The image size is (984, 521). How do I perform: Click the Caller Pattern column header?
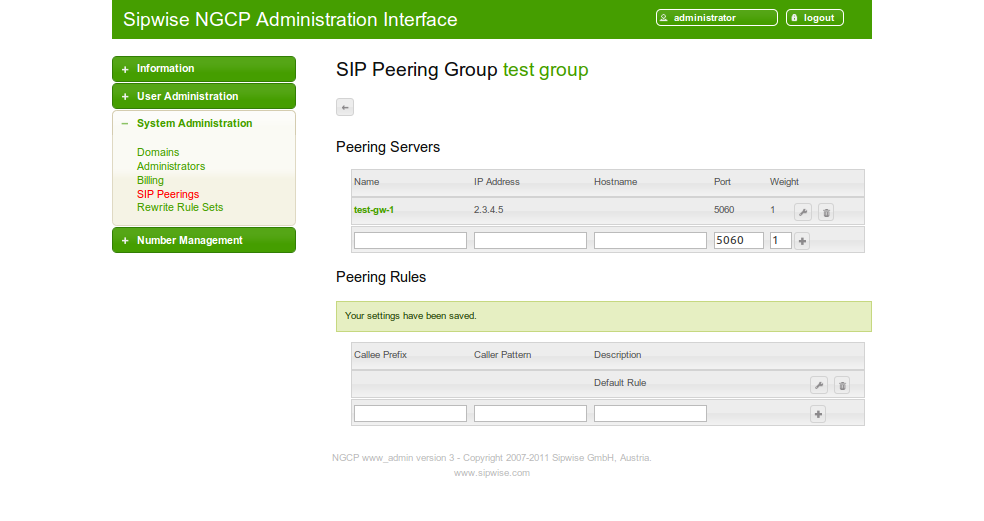pos(503,355)
